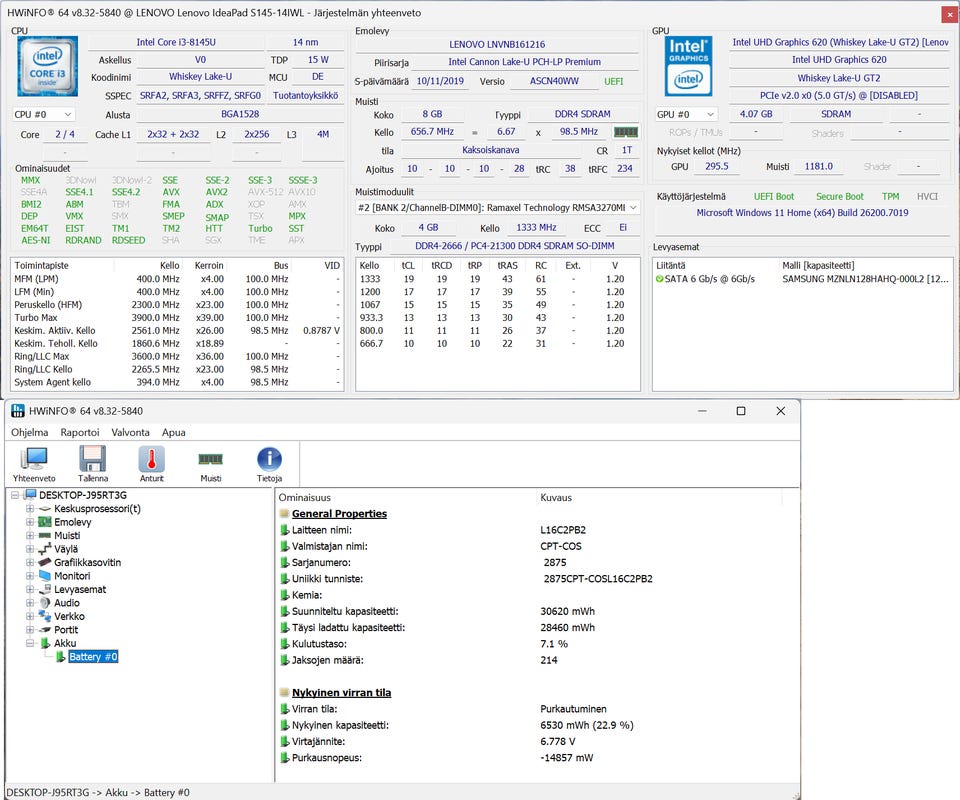Open the CPU #0 selector dropdown
This screenshot has height=800, width=960.
coord(44,115)
